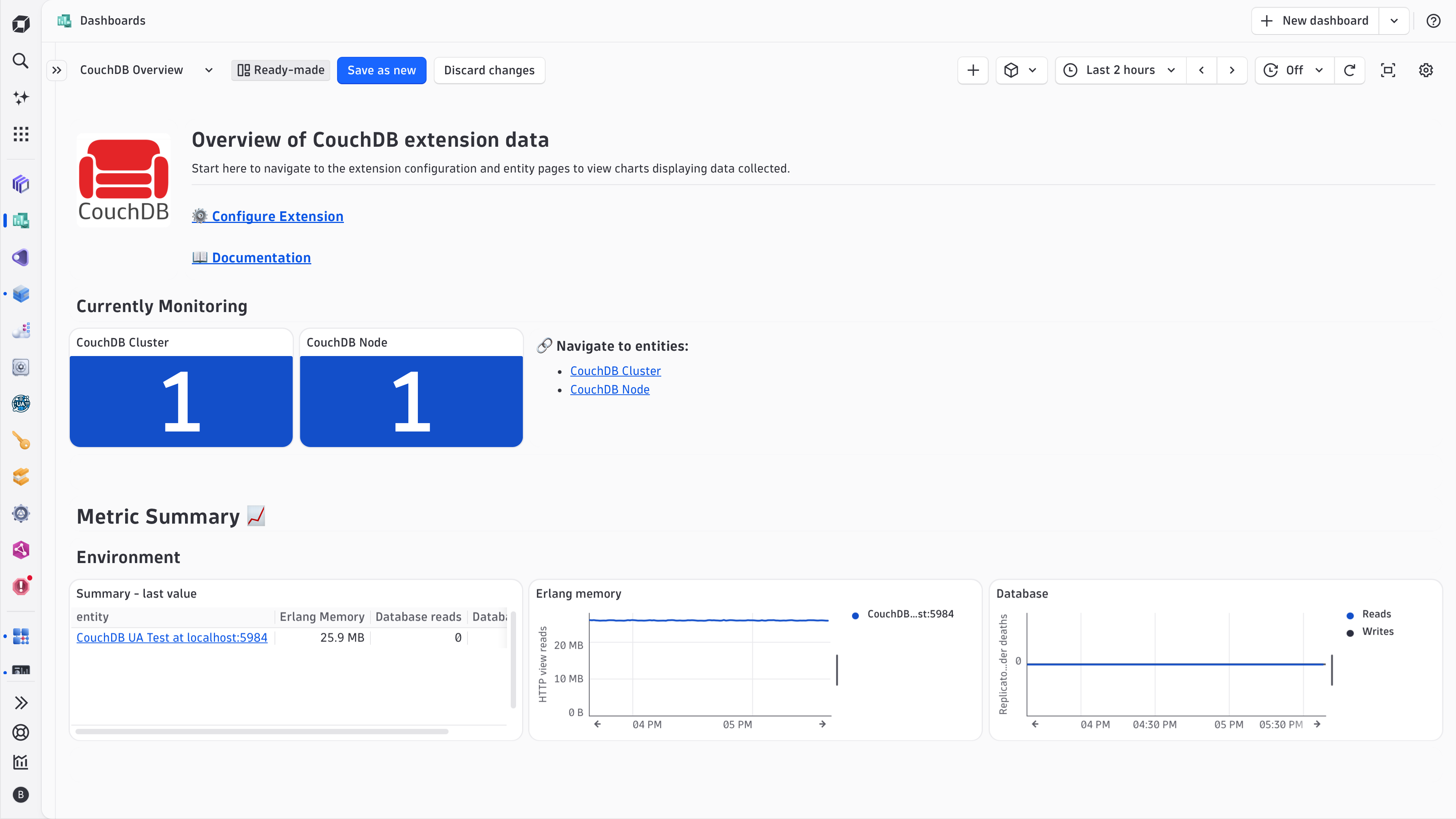Image resolution: width=1456 pixels, height=819 pixels.
Task: Open the Last 2 hours timeframe dropdown
Action: 1120,70
